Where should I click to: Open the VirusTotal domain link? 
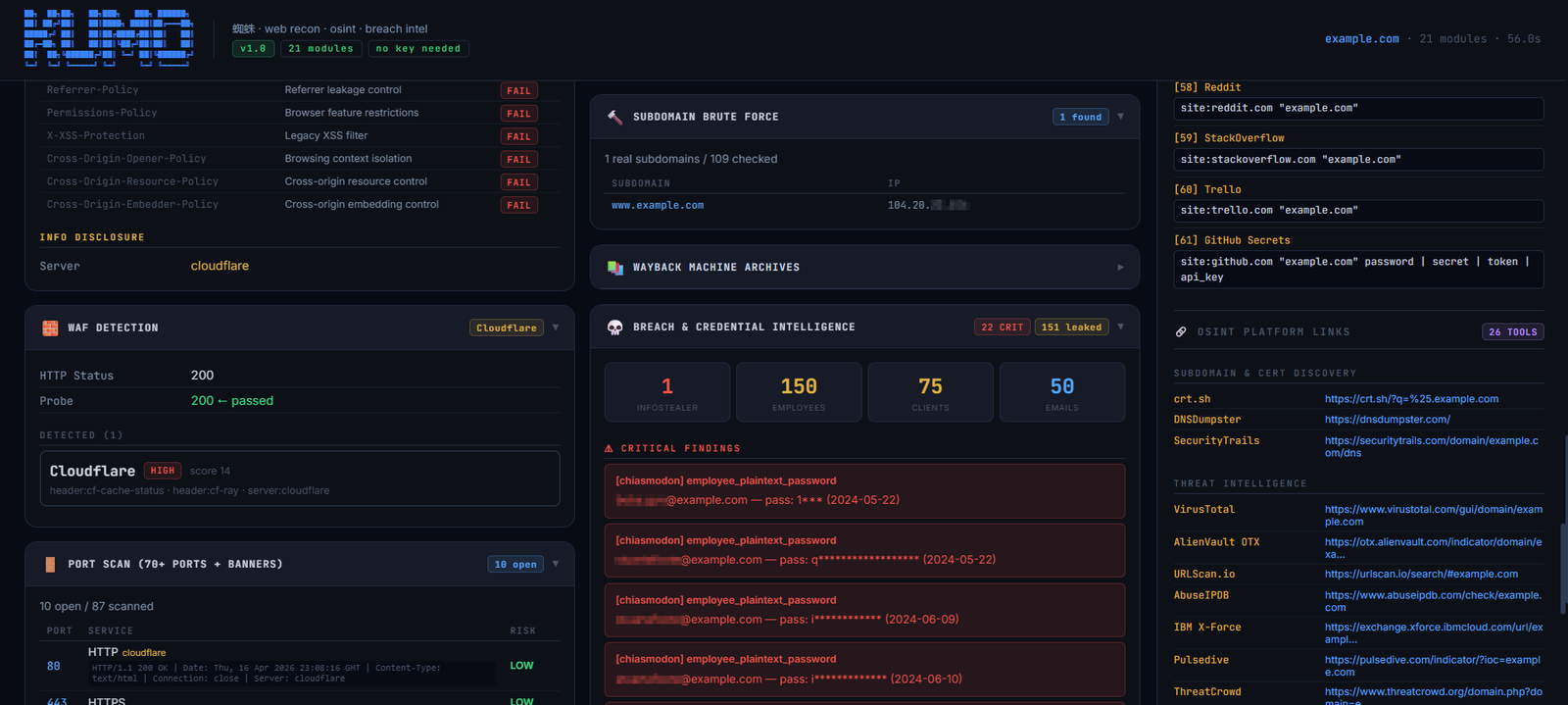click(1434, 516)
